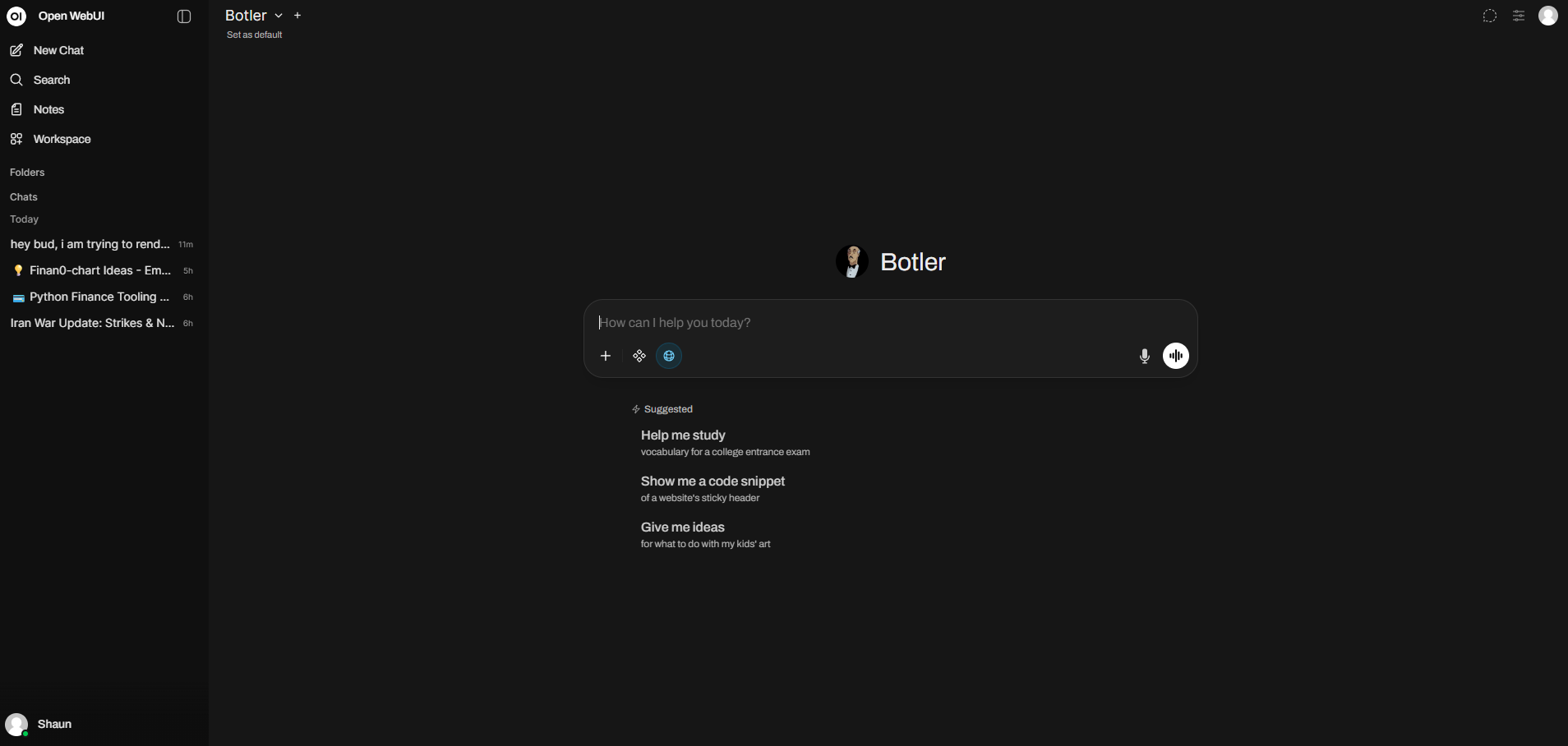Image resolution: width=1568 pixels, height=746 pixels.
Task: Click the Botler heading above the chat input
Action: tap(913, 261)
